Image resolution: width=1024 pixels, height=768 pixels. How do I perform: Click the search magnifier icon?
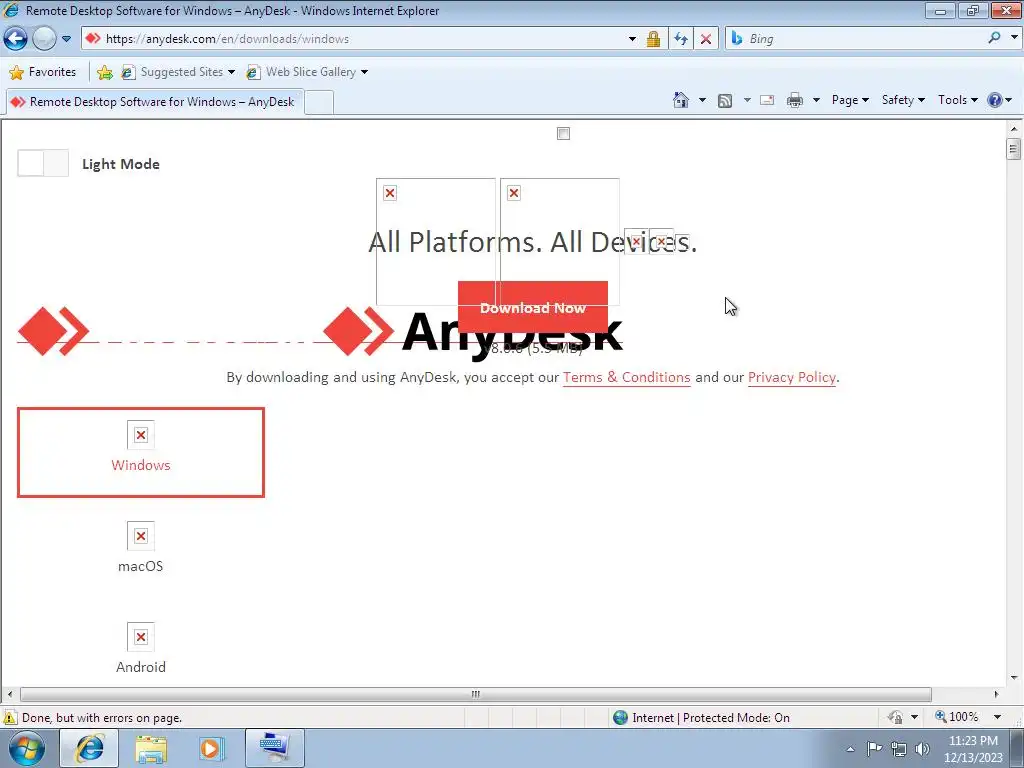pos(994,39)
